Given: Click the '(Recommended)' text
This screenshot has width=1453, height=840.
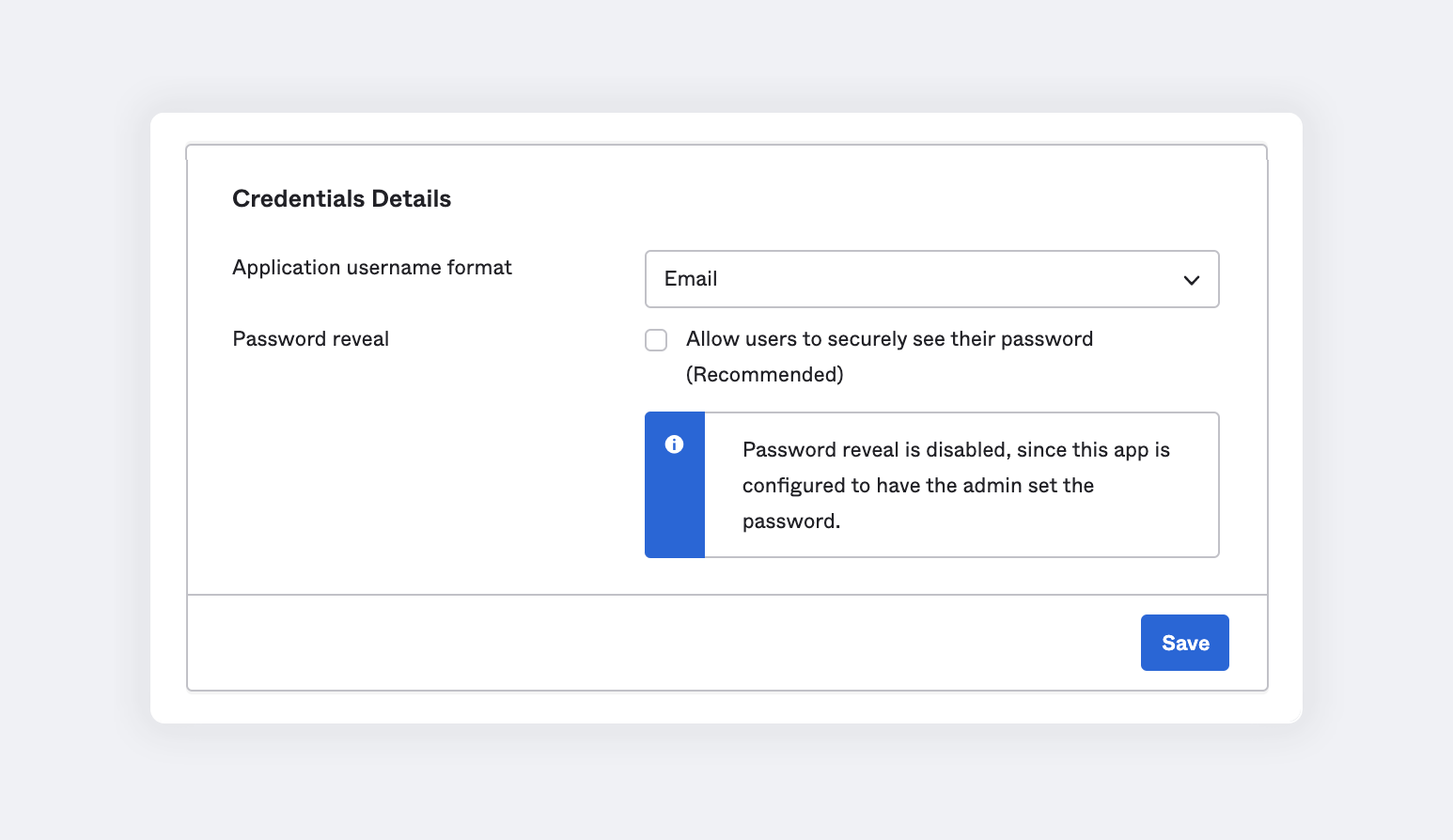Looking at the screenshot, I should coord(765,374).
